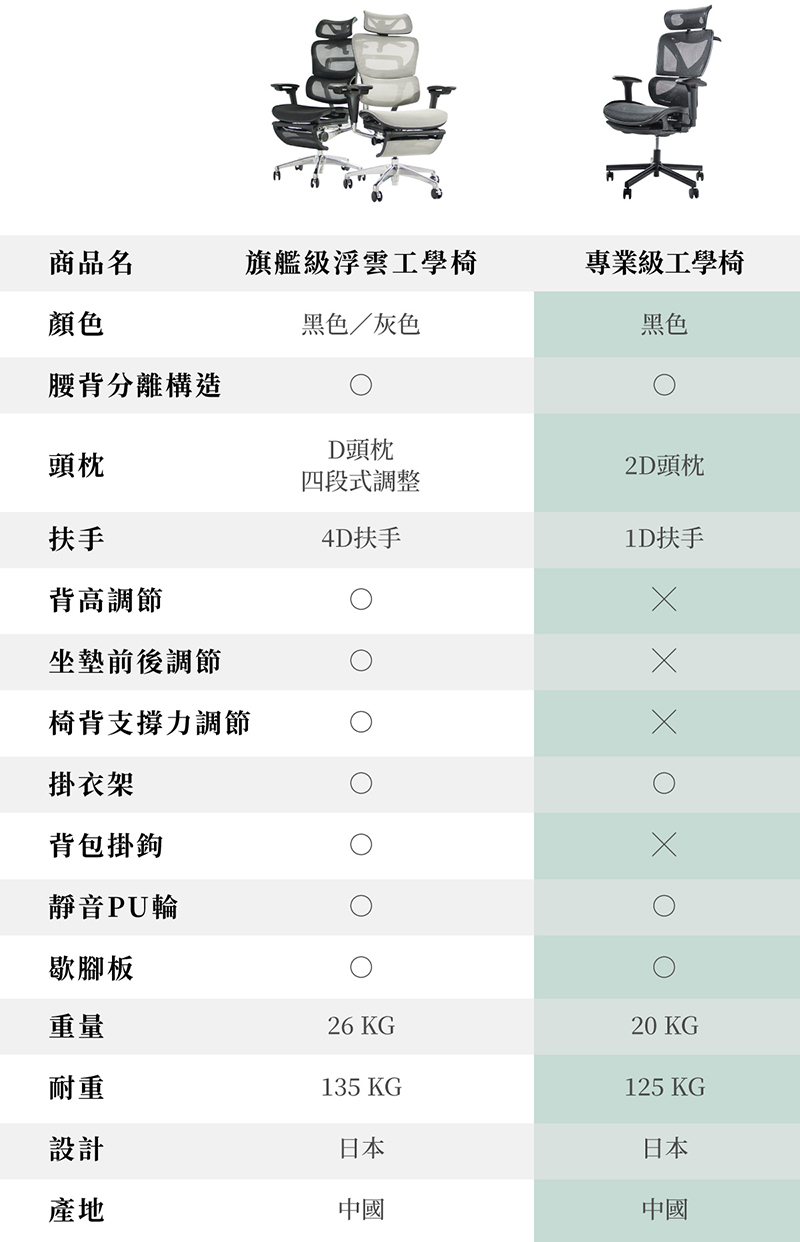The width and height of the screenshot is (800, 1242).
Task: Click the X mark in the 背包掛鉤 row
Action: point(664,845)
